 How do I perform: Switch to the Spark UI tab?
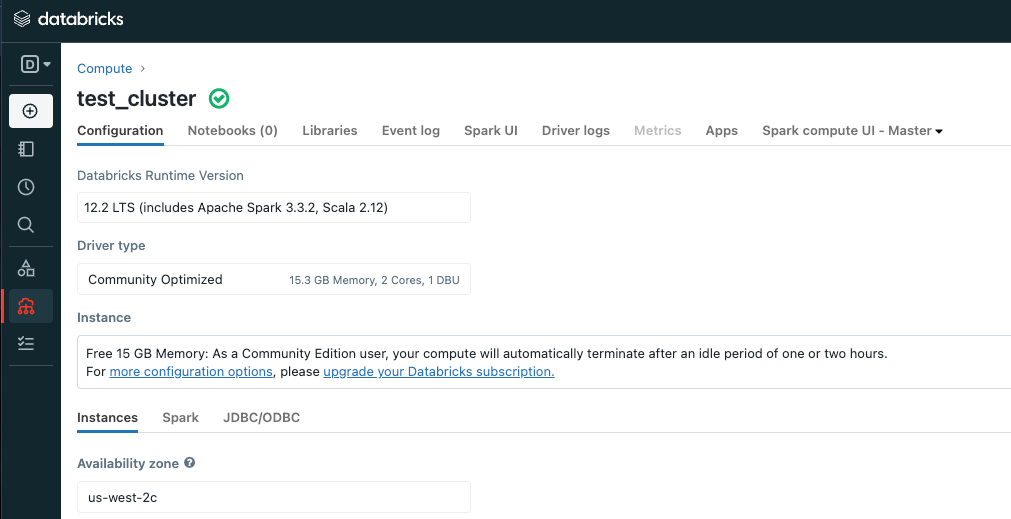[491, 130]
